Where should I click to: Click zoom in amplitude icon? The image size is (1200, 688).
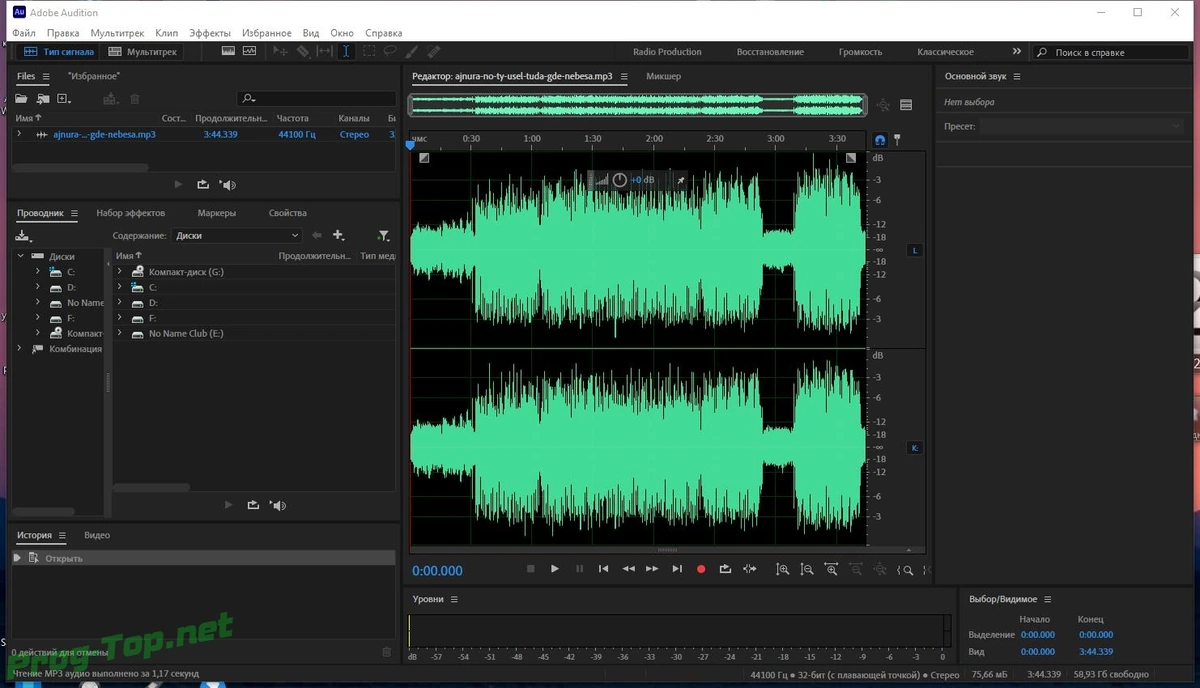tap(783, 569)
